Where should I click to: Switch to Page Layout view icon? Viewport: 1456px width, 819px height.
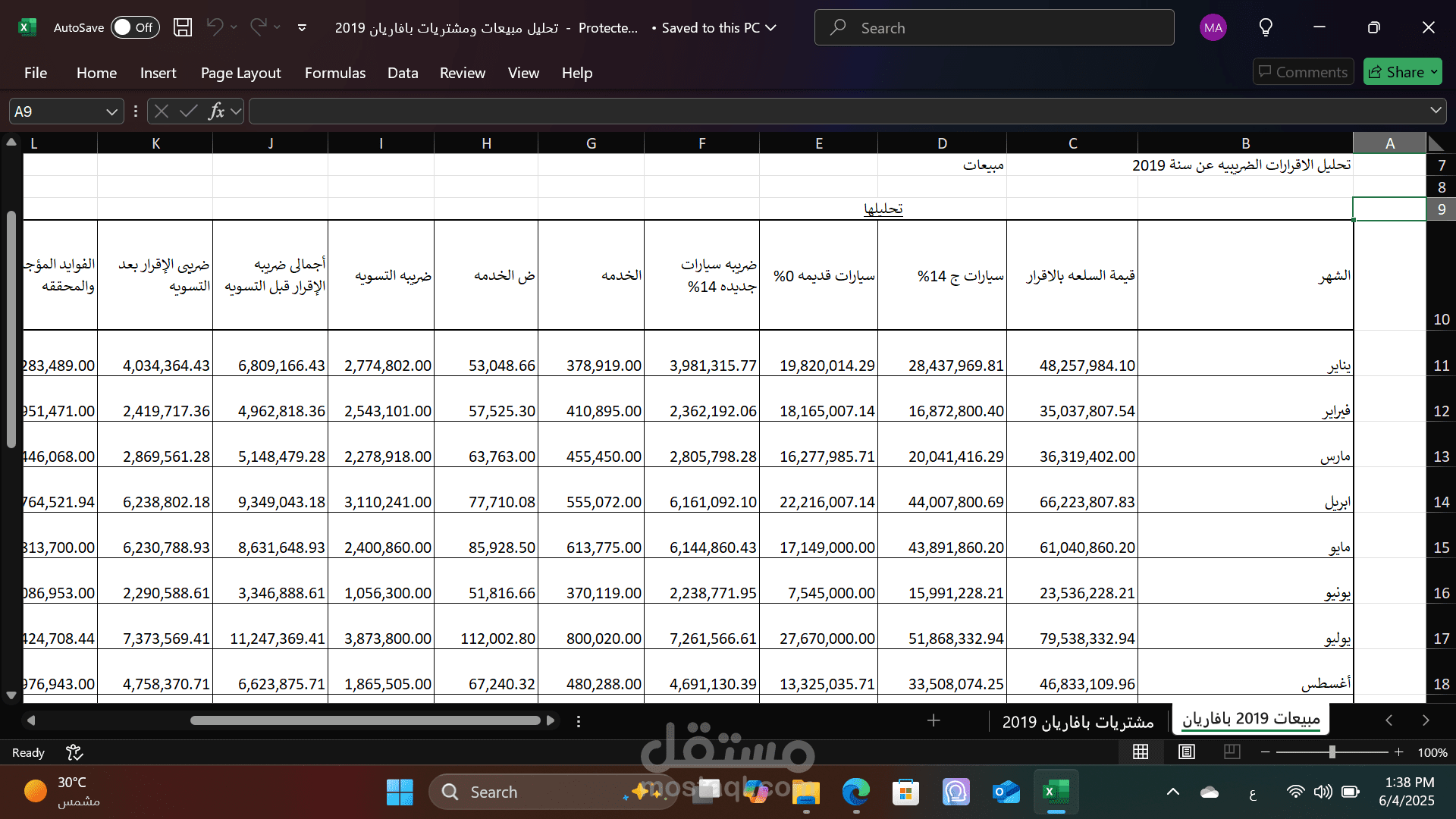coord(1187,752)
